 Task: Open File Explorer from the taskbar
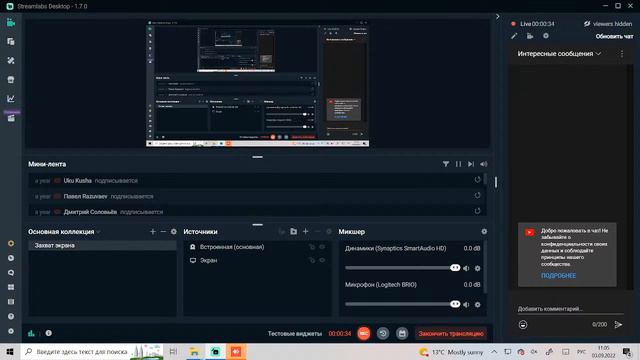[x=194, y=351]
